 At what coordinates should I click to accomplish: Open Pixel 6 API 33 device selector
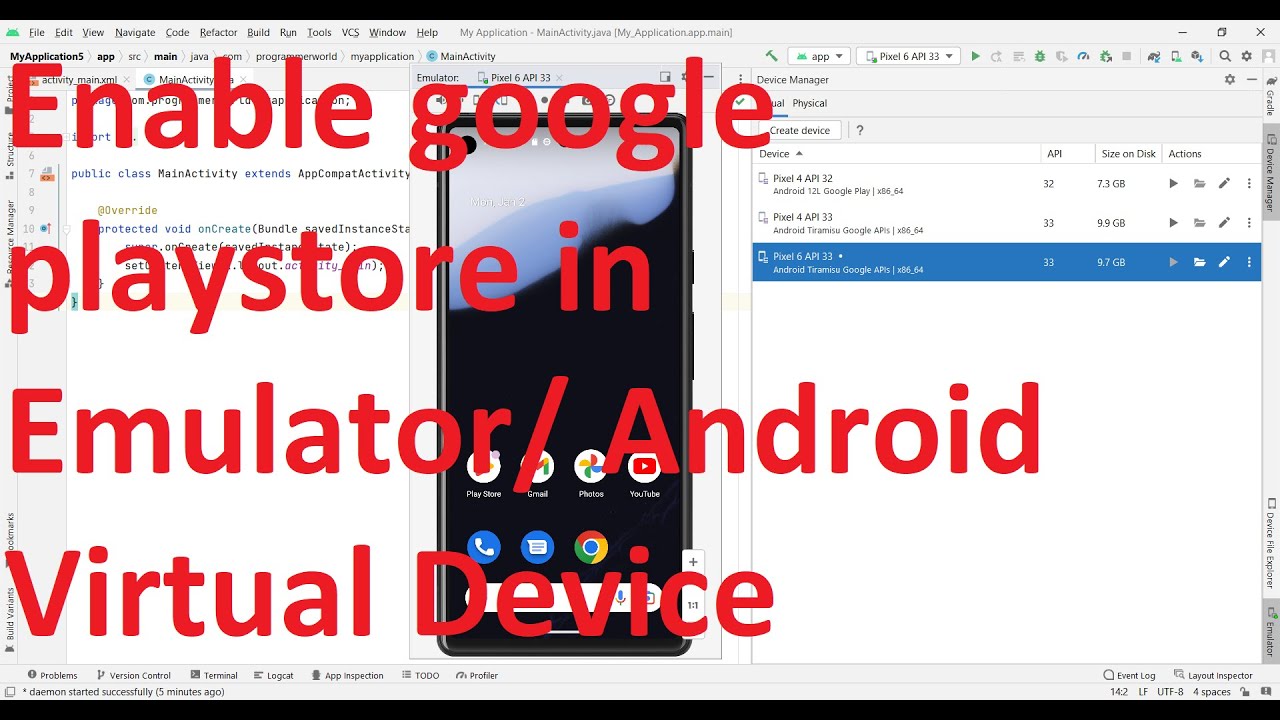(x=908, y=56)
